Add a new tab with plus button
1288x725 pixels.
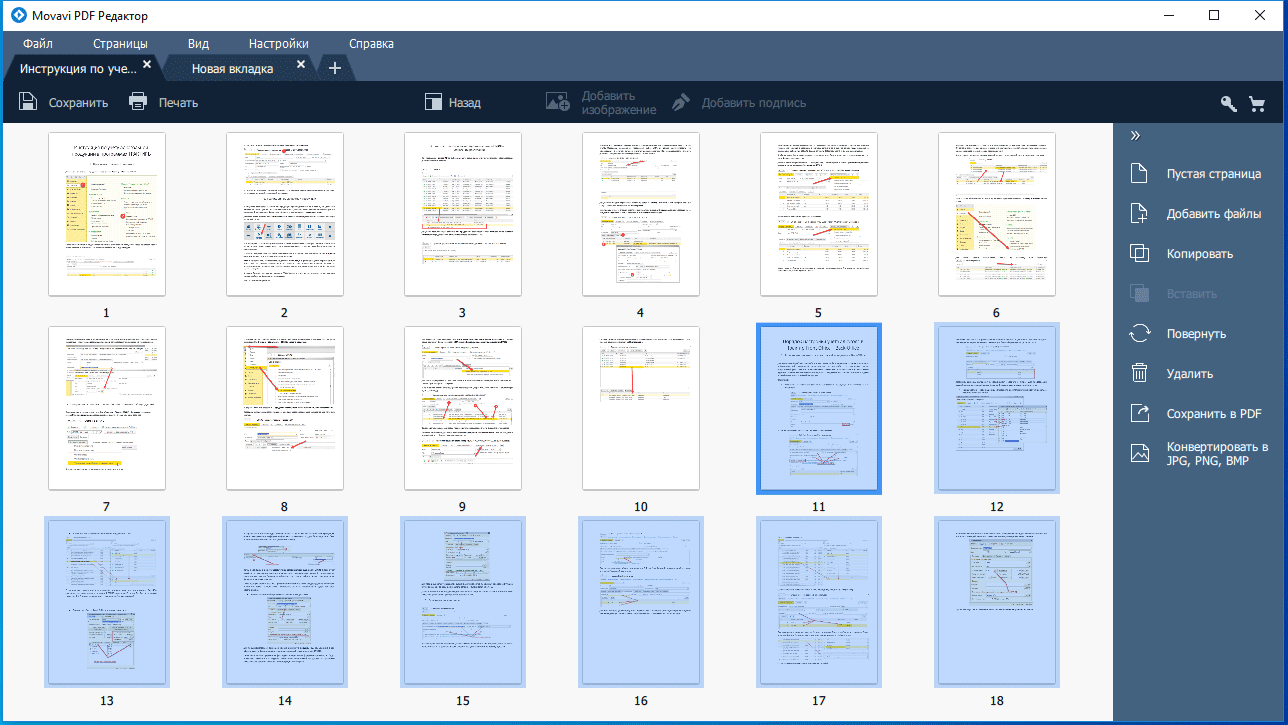point(335,68)
